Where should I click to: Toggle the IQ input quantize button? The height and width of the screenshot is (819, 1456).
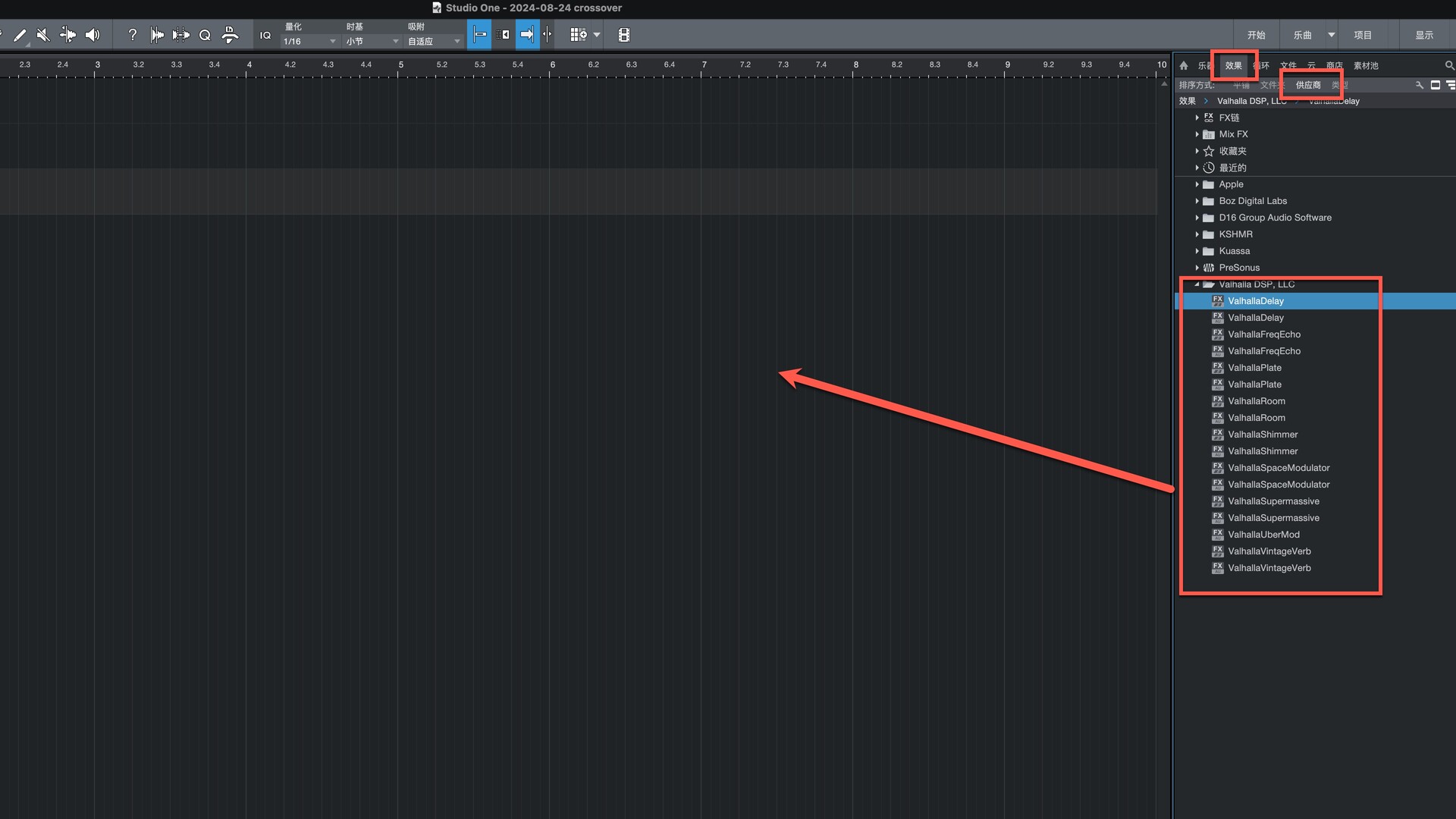(x=265, y=35)
